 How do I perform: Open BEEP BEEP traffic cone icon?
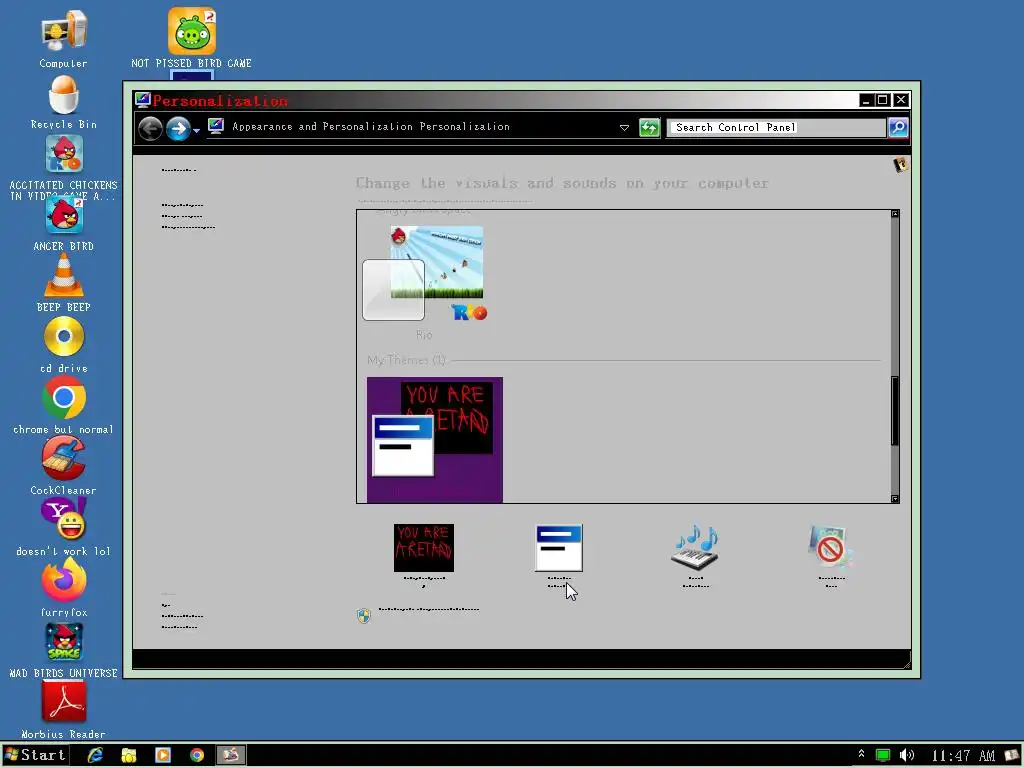tap(63, 275)
